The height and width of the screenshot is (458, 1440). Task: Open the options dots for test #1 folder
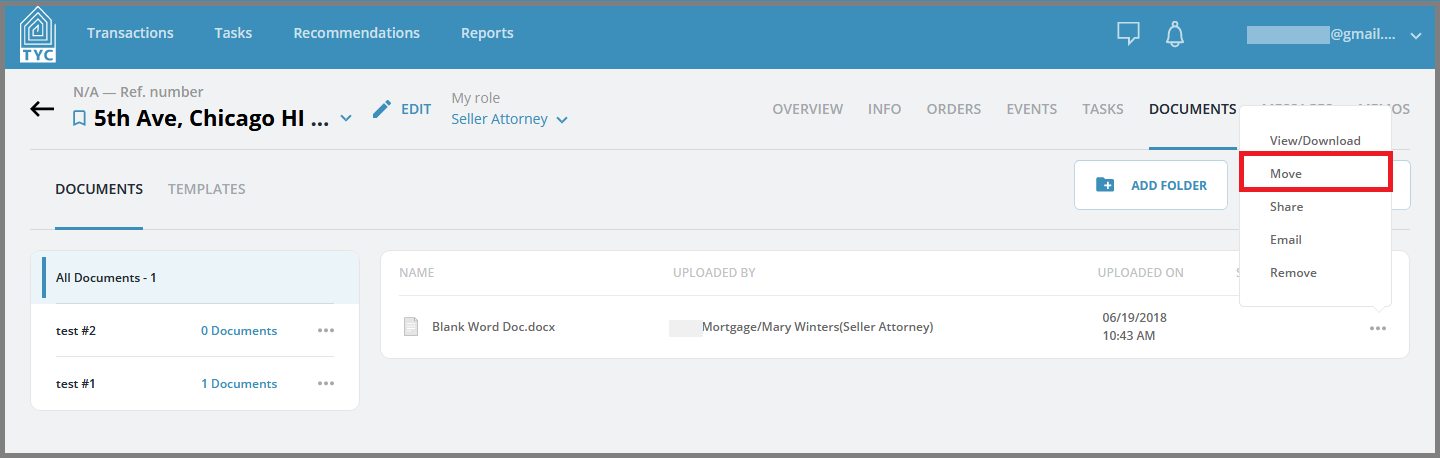pos(326,383)
